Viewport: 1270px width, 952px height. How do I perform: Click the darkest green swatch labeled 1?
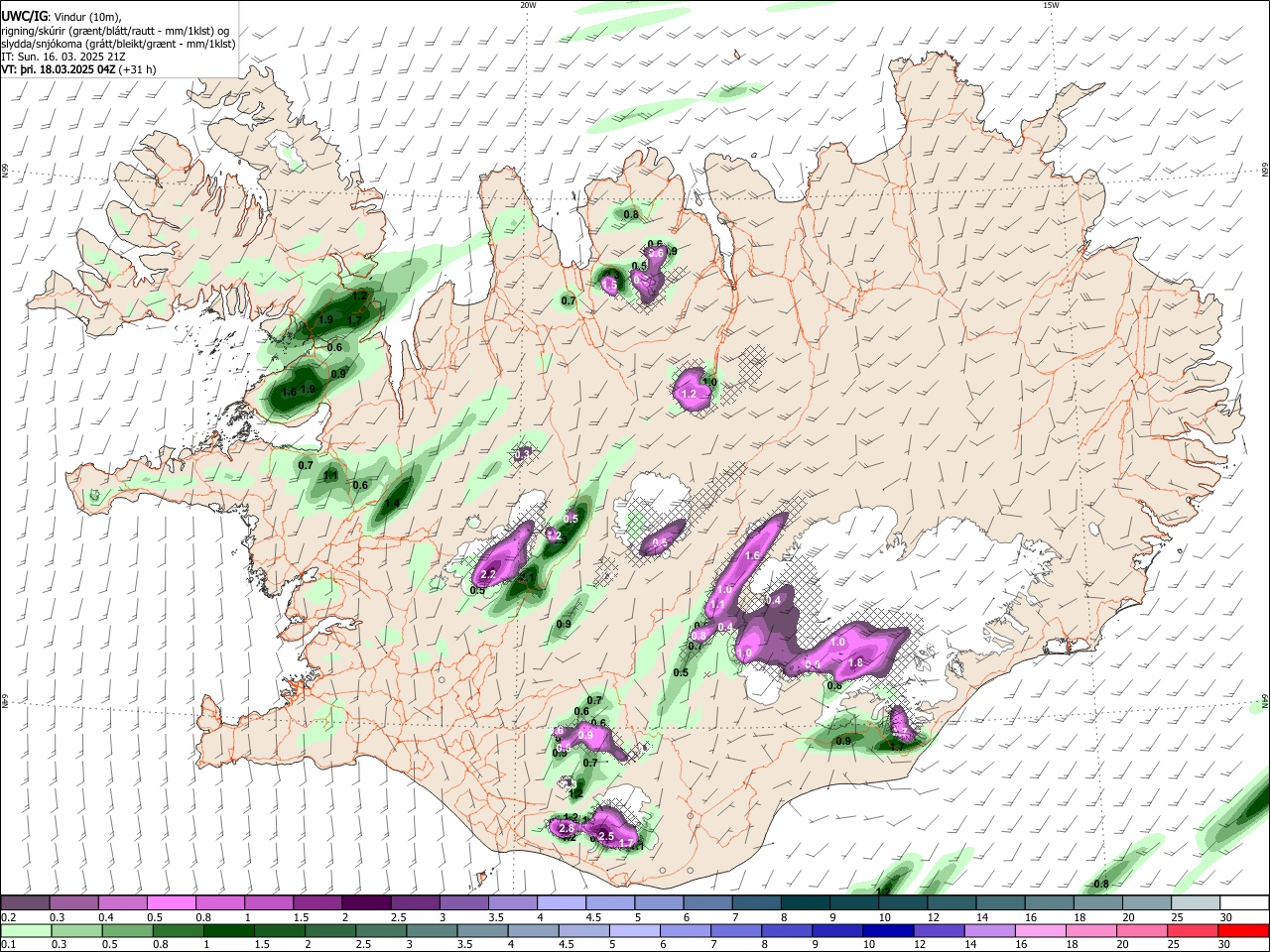pos(228,930)
